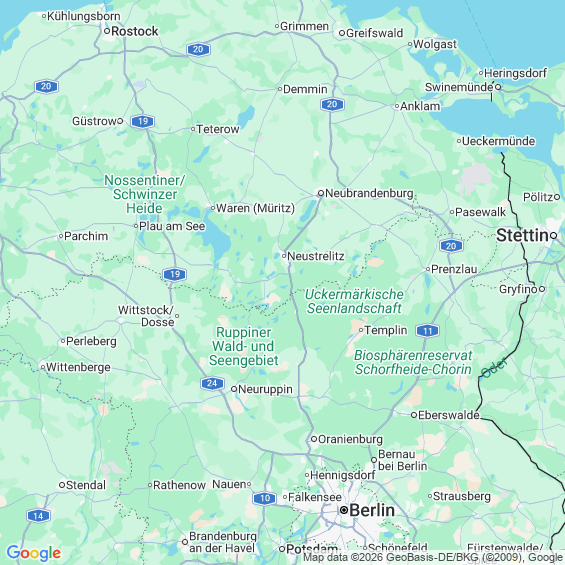
Task: Click the Google logo in the corner
Action: 34,553
